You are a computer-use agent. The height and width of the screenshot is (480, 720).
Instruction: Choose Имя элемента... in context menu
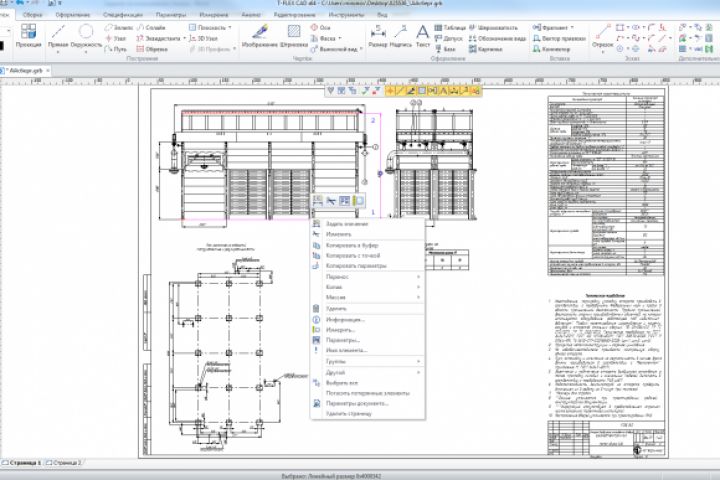click(x=367, y=350)
